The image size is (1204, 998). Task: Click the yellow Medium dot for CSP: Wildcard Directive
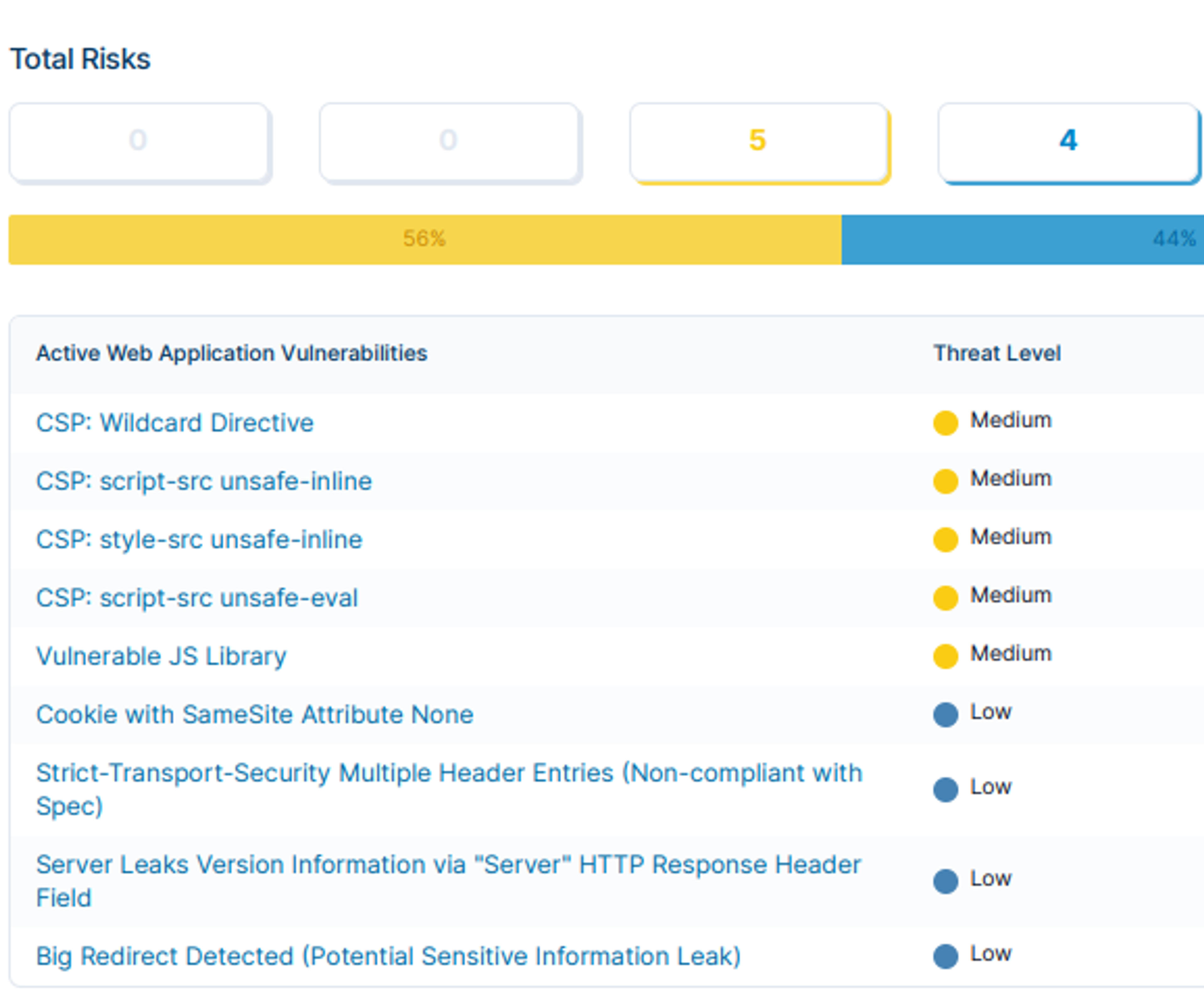coord(945,423)
